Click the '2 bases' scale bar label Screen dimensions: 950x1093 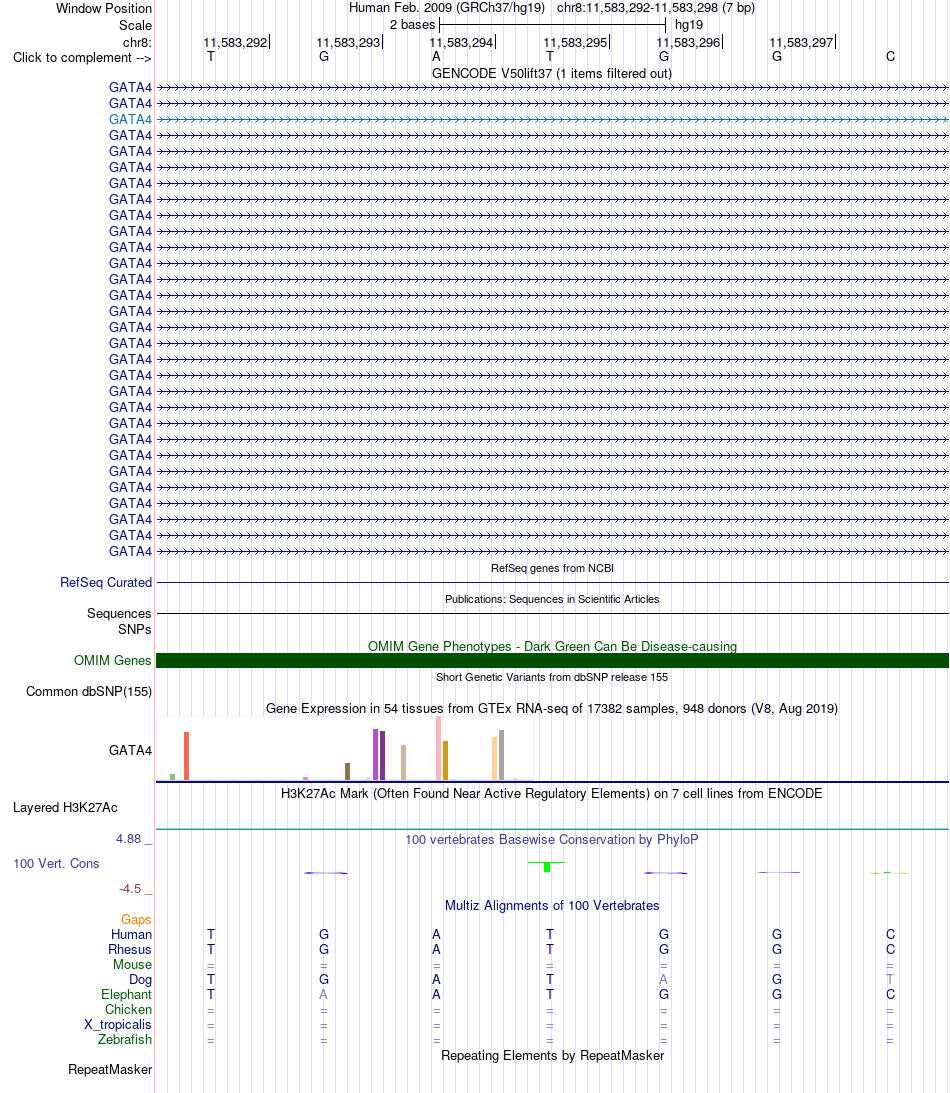[x=412, y=24]
